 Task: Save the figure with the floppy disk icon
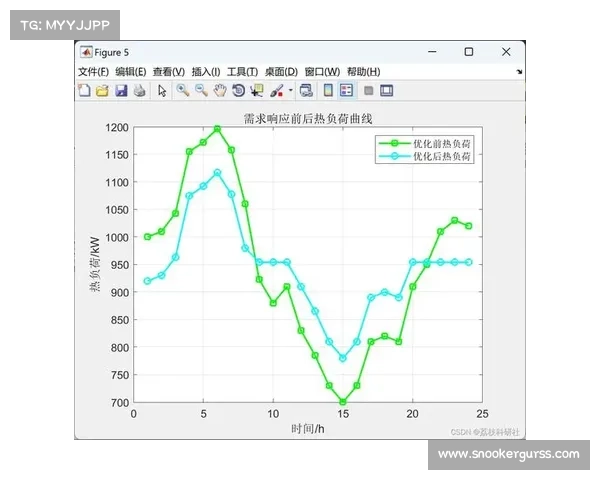(121, 91)
